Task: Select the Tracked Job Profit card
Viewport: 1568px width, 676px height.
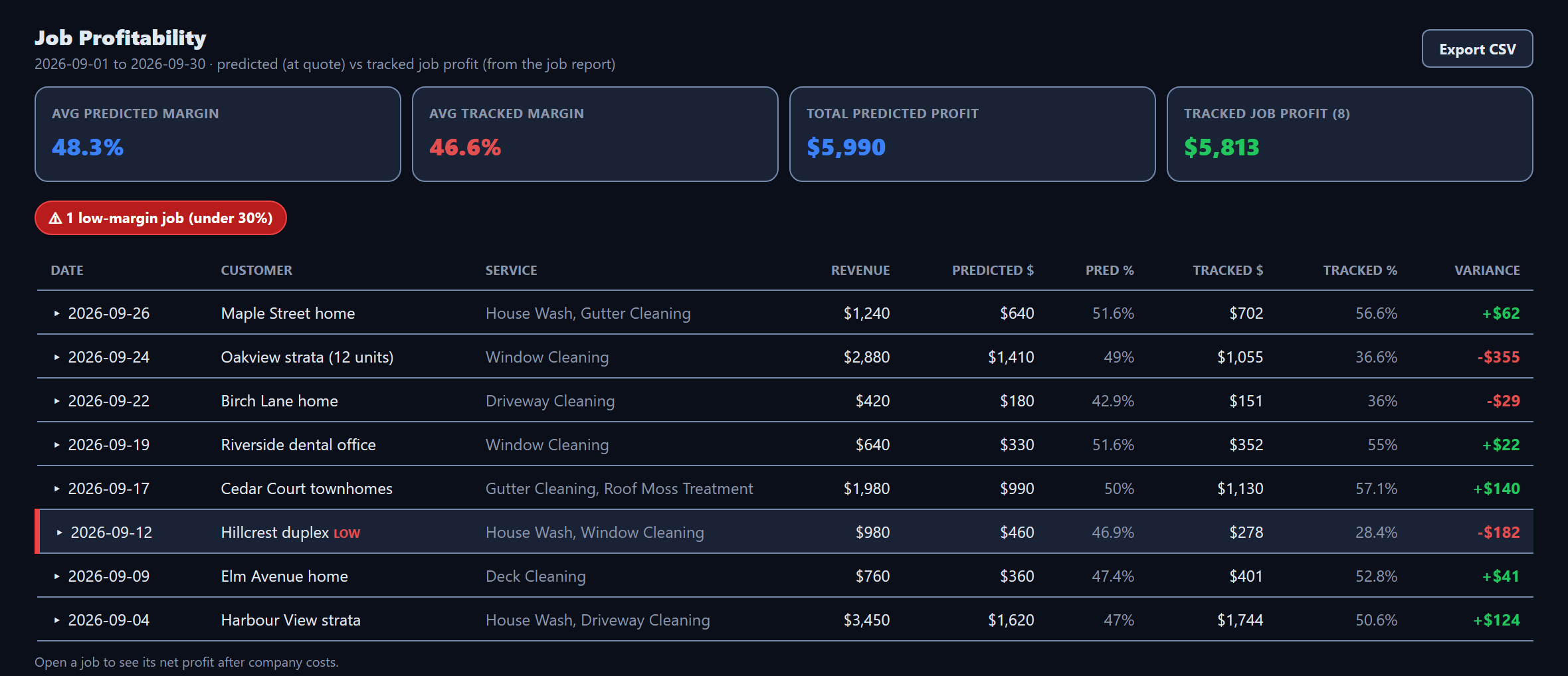Action: (x=1350, y=134)
